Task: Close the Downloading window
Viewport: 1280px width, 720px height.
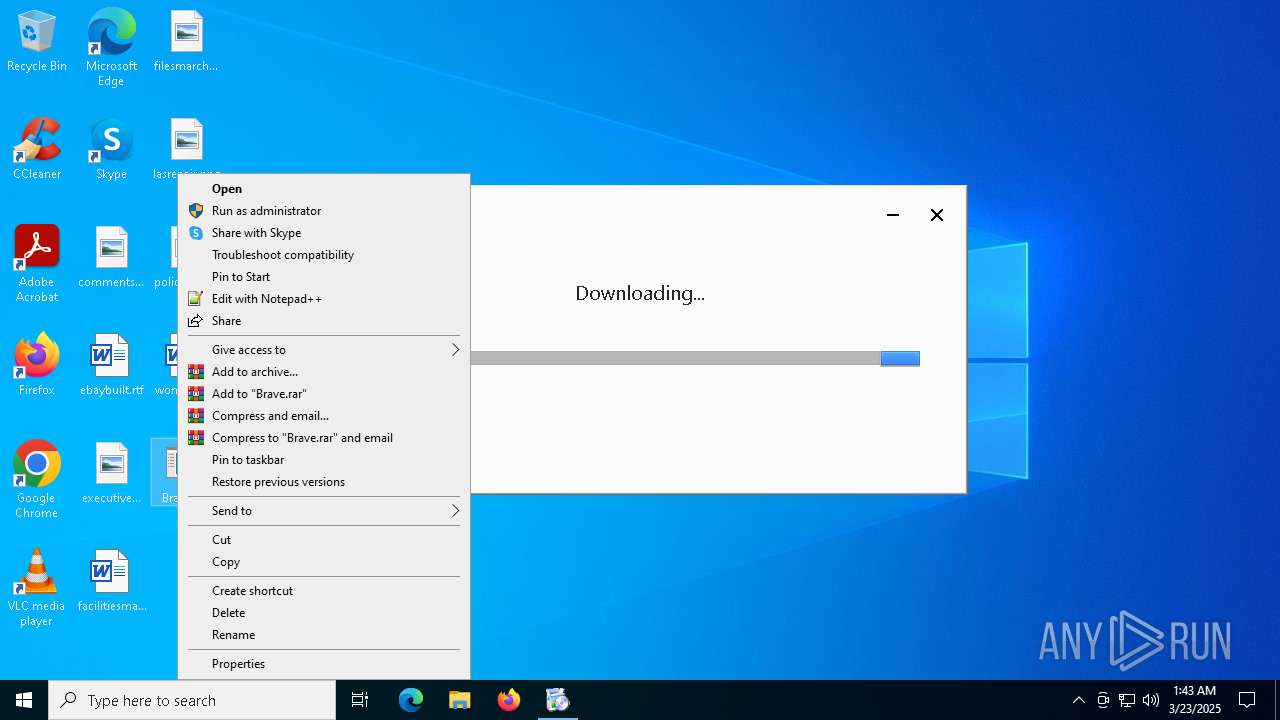Action: [937, 215]
